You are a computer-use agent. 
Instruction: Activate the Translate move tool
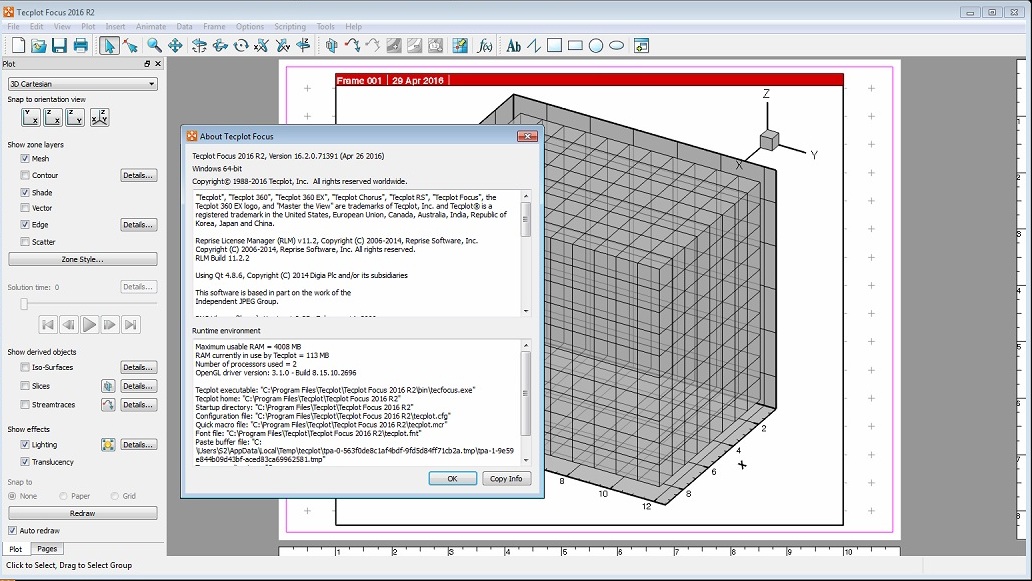(175, 45)
